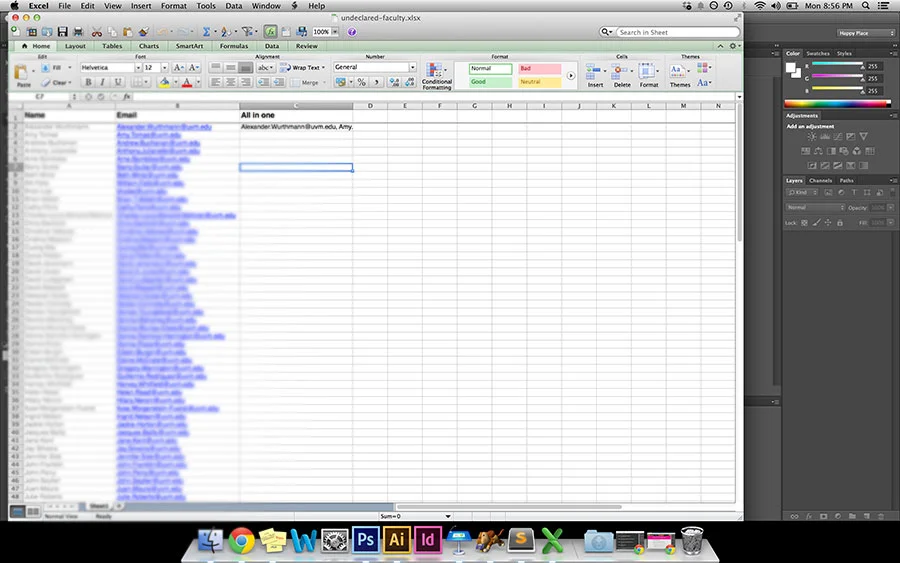The image size is (900, 563).
Task: Click the comma style button
Action: [x=377, y=82]
